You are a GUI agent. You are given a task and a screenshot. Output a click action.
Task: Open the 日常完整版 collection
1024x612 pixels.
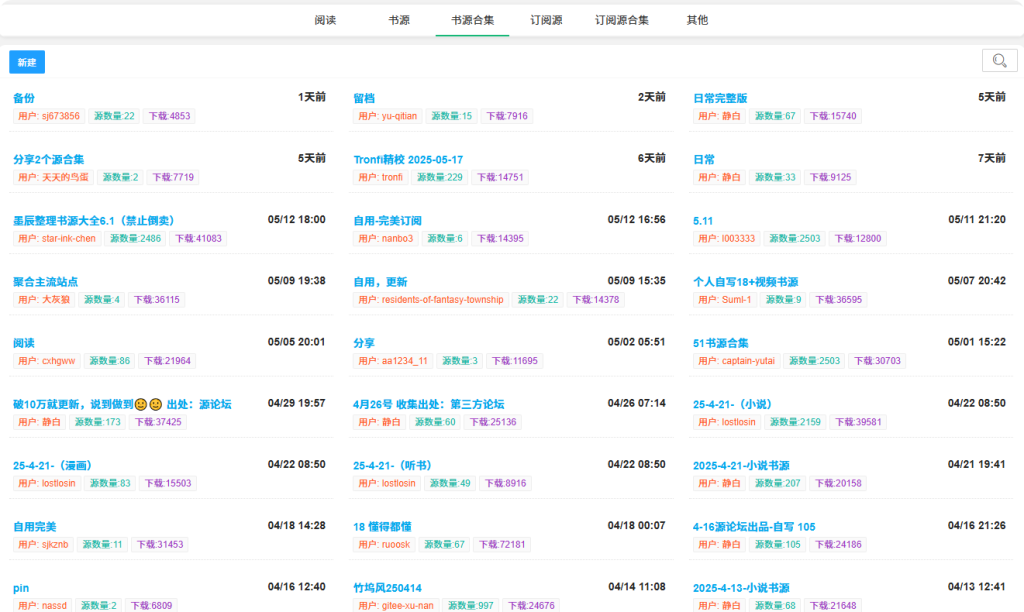pos(720,98)
